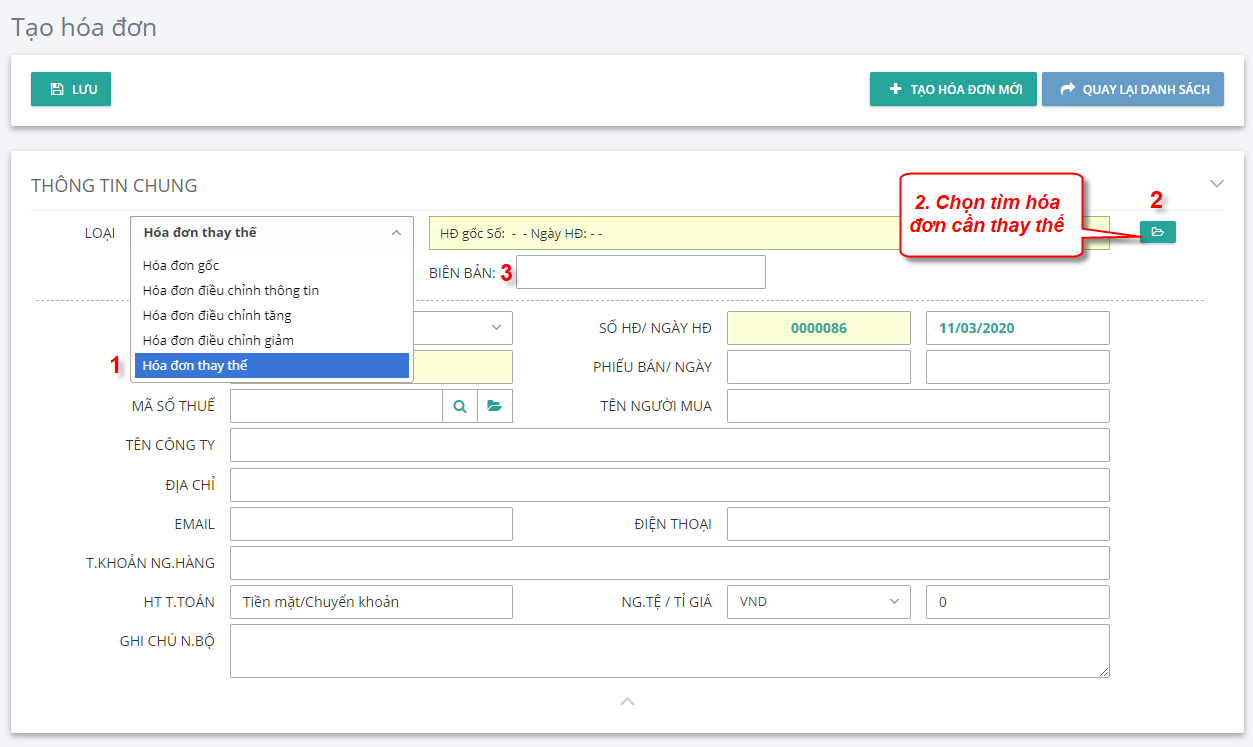The image size is (1253, 747).
Task: Open the LOẠI invoice type dropdown
Action: (271, 232)
